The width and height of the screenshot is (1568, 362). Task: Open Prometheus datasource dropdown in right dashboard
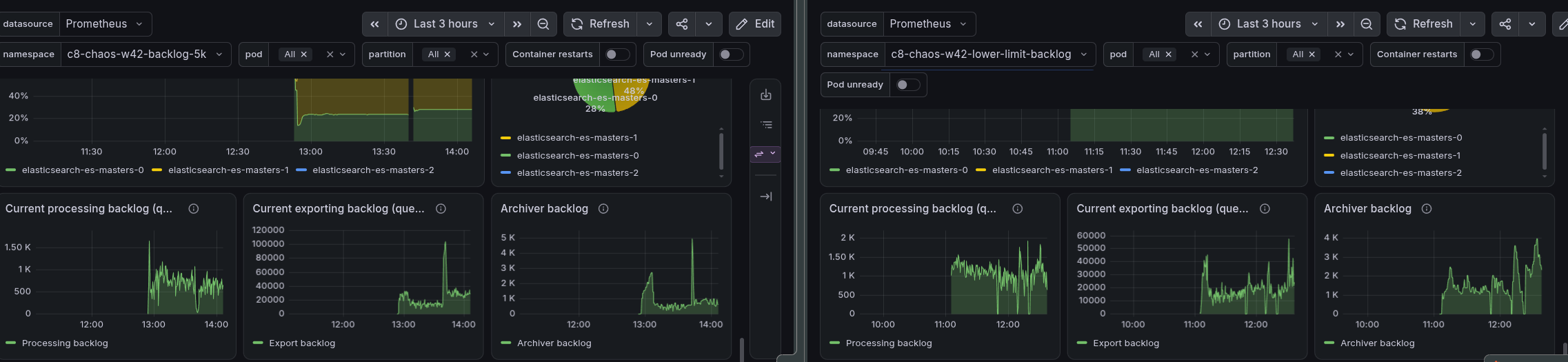(929, 24)
